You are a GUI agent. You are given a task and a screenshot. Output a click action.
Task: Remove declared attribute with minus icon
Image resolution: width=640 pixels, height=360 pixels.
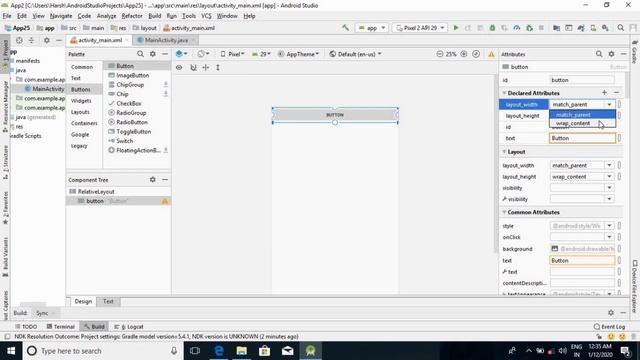coord(617,93)
